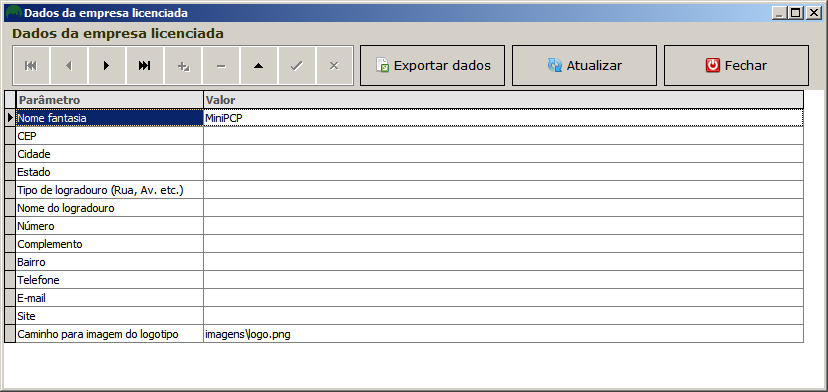
Task: Click the empty E-mail value cell
Action: coord(504,298)
